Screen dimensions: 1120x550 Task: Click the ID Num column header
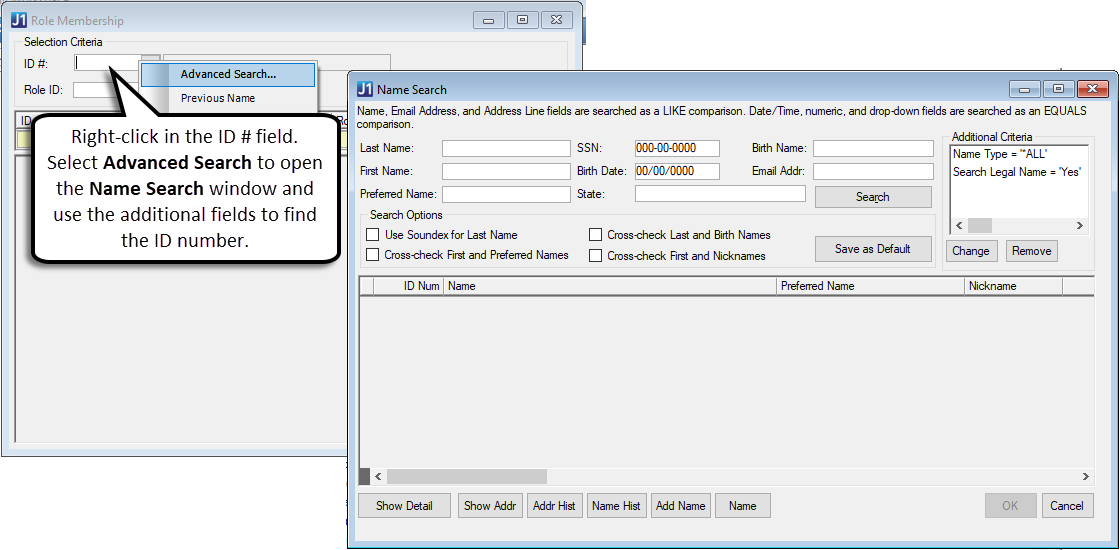[409, 286]
